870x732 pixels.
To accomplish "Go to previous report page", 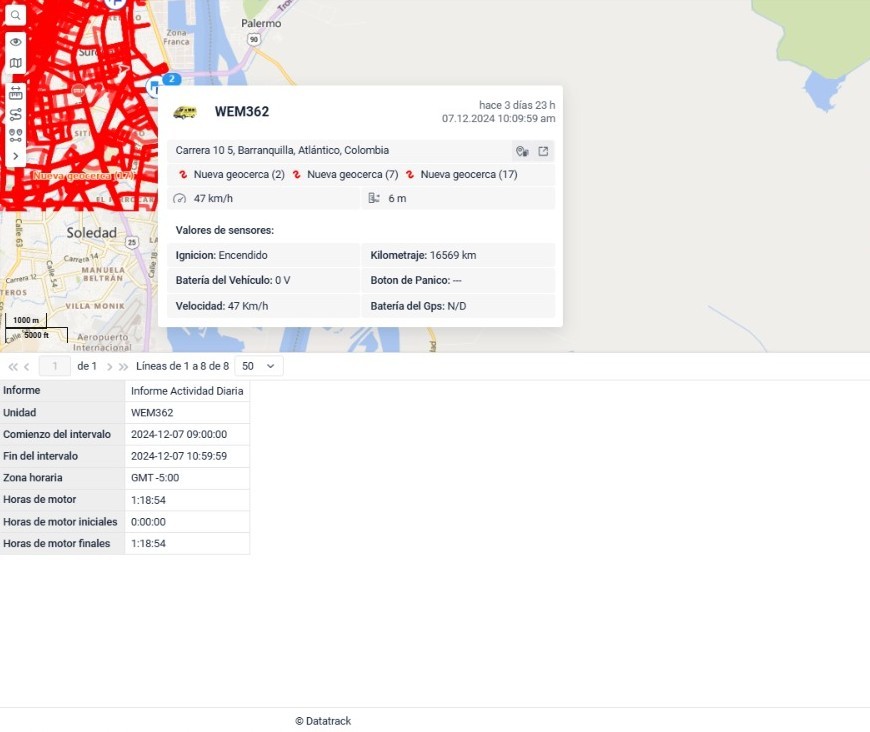I will click(x=27, y=367).
